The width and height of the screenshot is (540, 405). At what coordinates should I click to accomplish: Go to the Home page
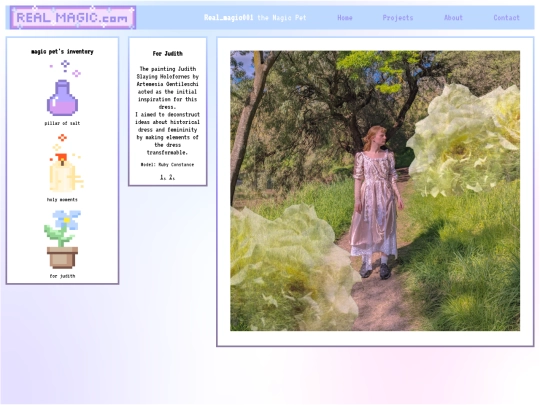pyautogui.click(x=345, y=18)
